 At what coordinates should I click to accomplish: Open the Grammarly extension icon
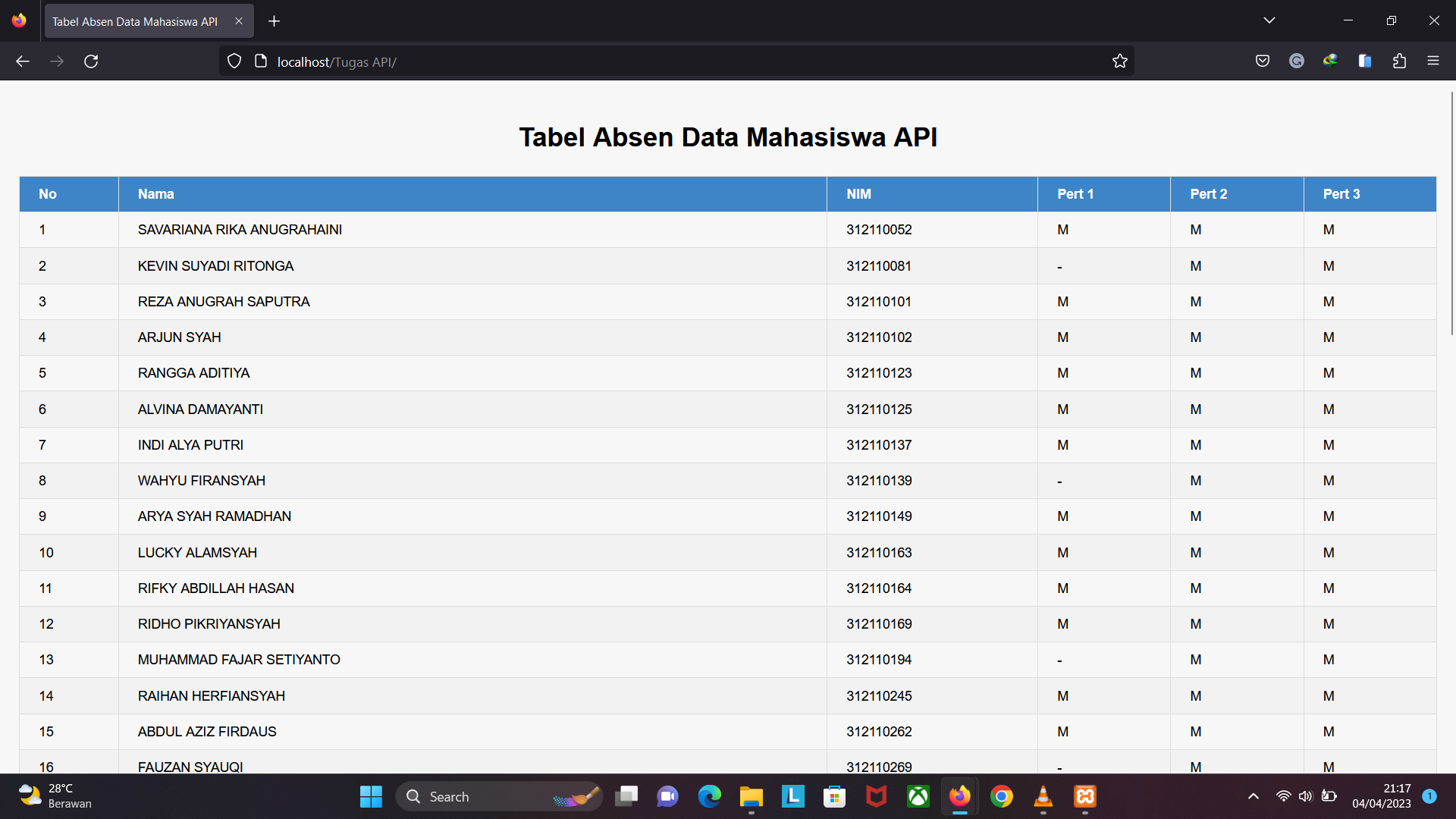pos(1297,61)
